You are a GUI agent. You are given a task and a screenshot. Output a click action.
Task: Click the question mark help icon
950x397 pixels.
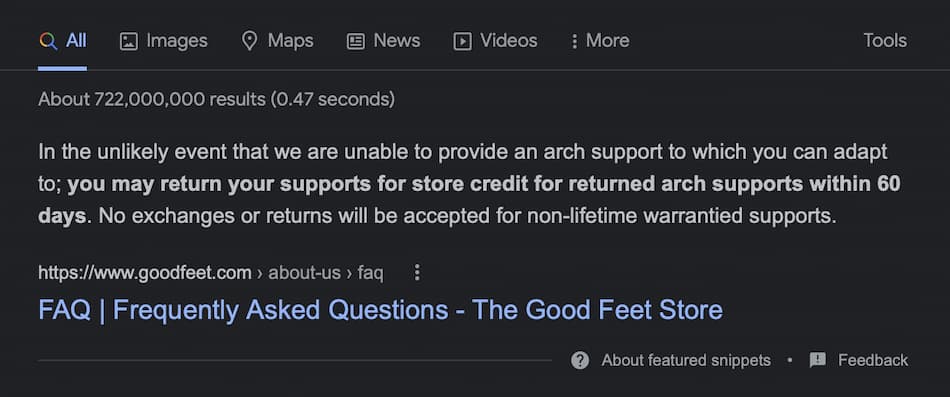pyautogui.click(x=580, y=360)
